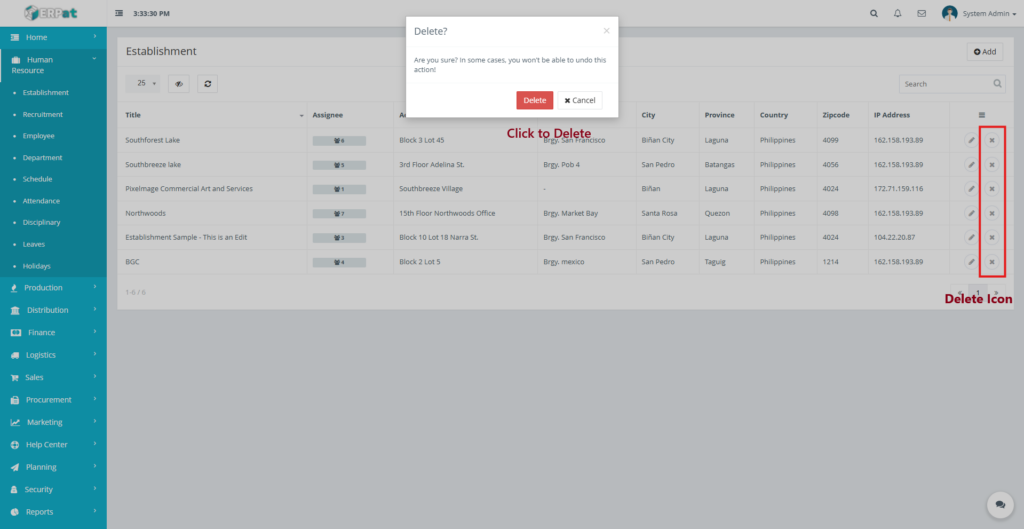Open assignee badge for Southforest Lake
The width and height of the screenshot is (1024, 529).
tap(339, 140)
